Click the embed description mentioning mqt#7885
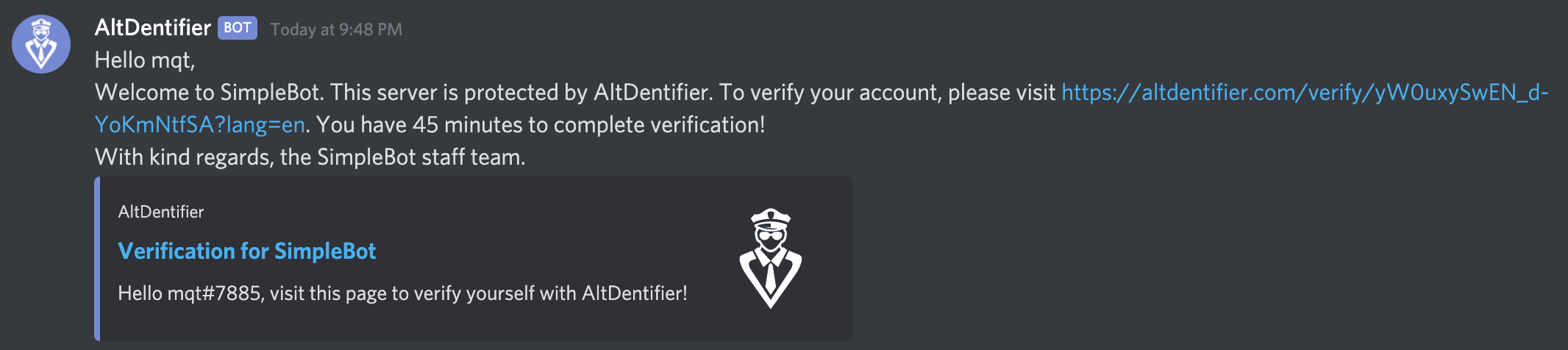Screen dimensions: 1568x350 click(402, 293)
